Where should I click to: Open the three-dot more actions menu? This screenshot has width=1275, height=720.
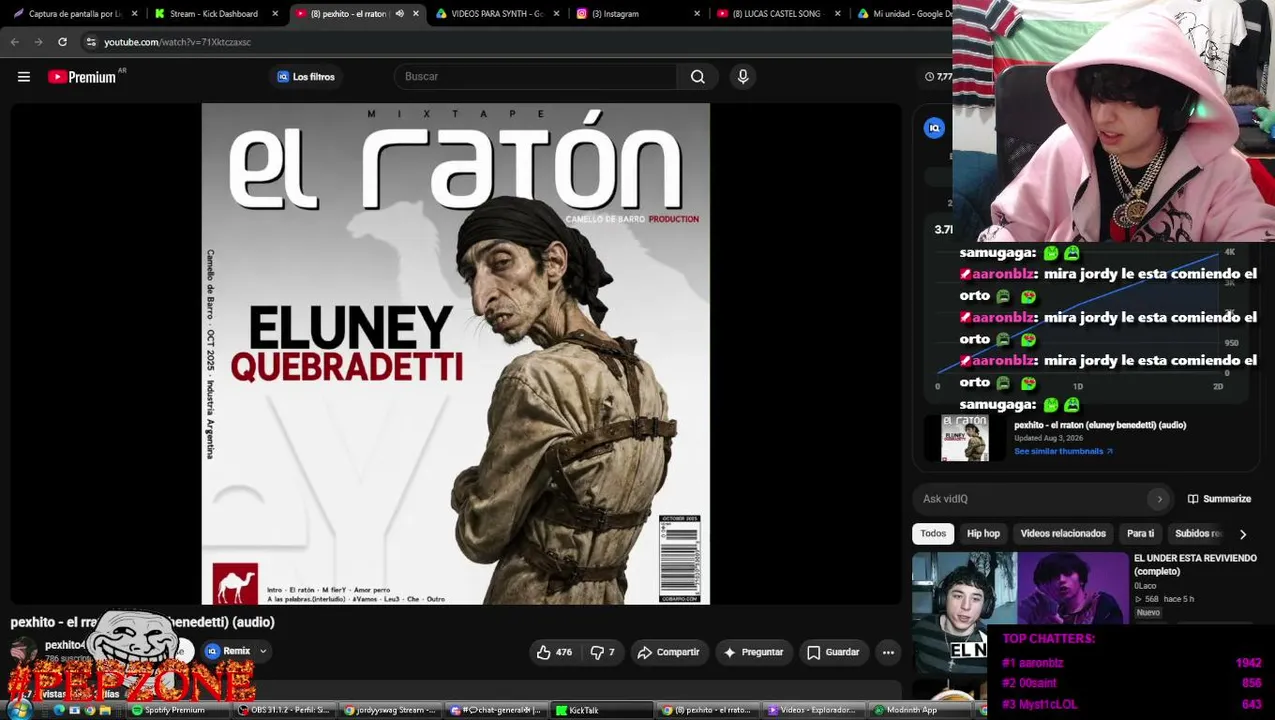888,652
